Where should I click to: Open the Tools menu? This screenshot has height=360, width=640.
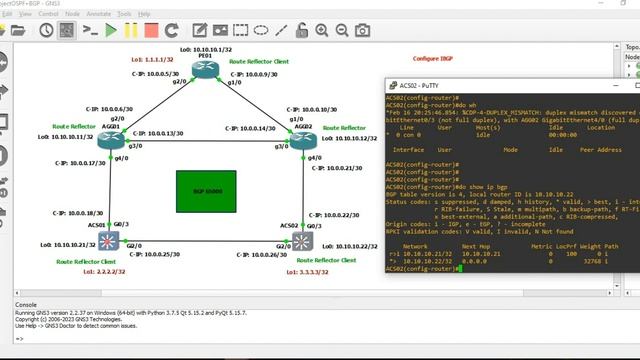pos(124,14)
